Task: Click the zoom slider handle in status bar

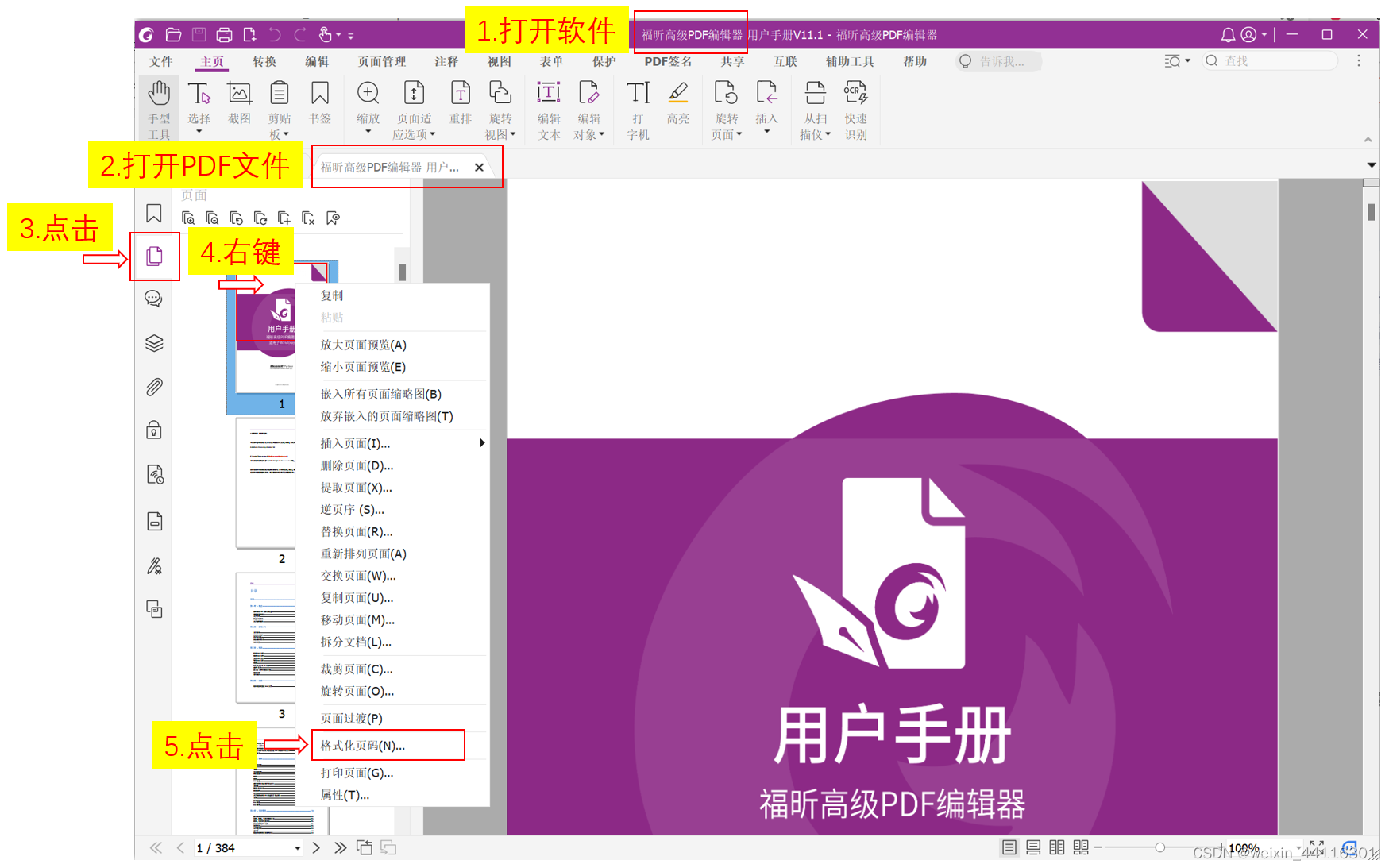Action: point(1160,847)
